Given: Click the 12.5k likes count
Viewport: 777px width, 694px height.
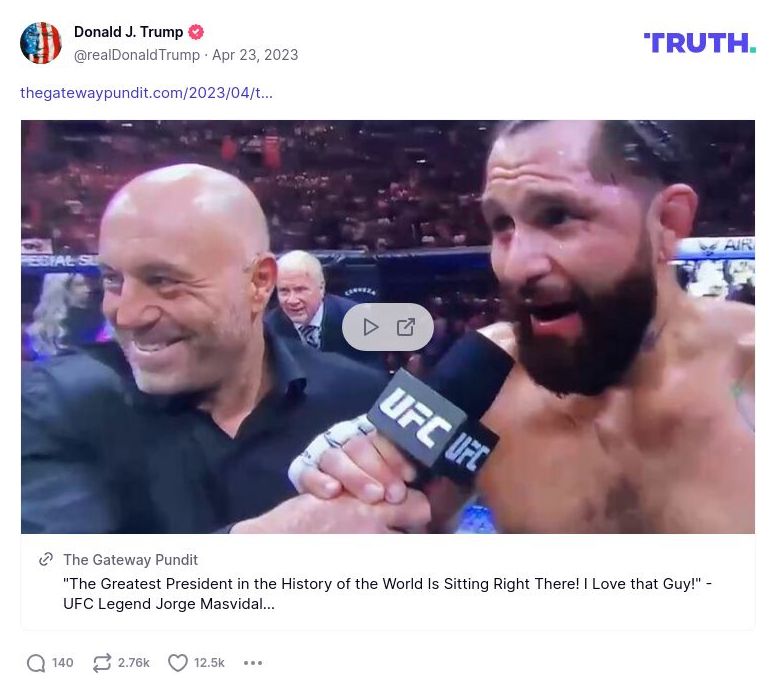Looking at the screenshot, I should pyautogui.click(x=209, y=663).
